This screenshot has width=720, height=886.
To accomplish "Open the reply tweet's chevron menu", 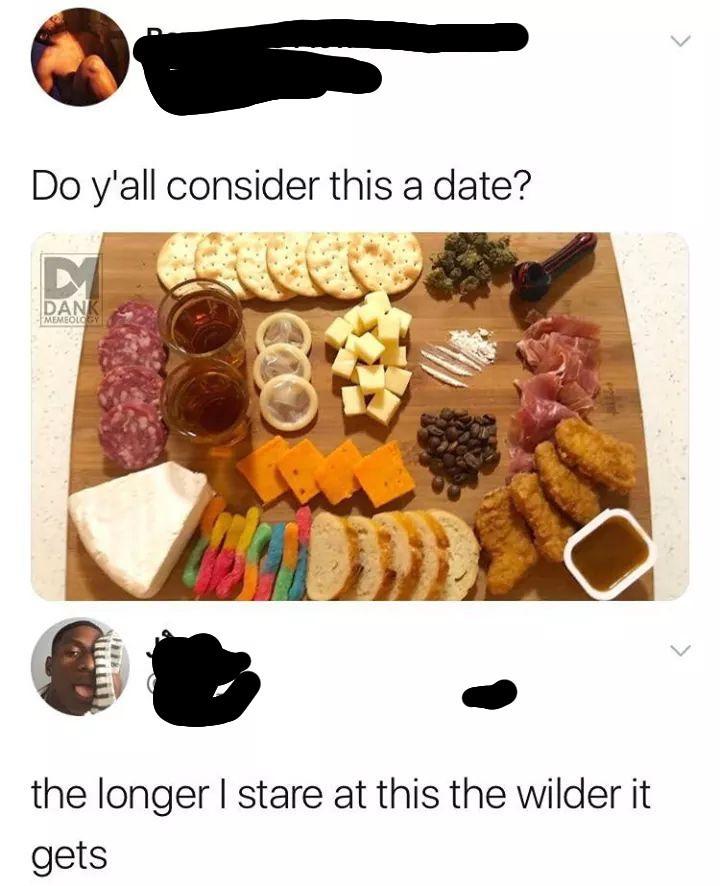I will click(679, 650).
